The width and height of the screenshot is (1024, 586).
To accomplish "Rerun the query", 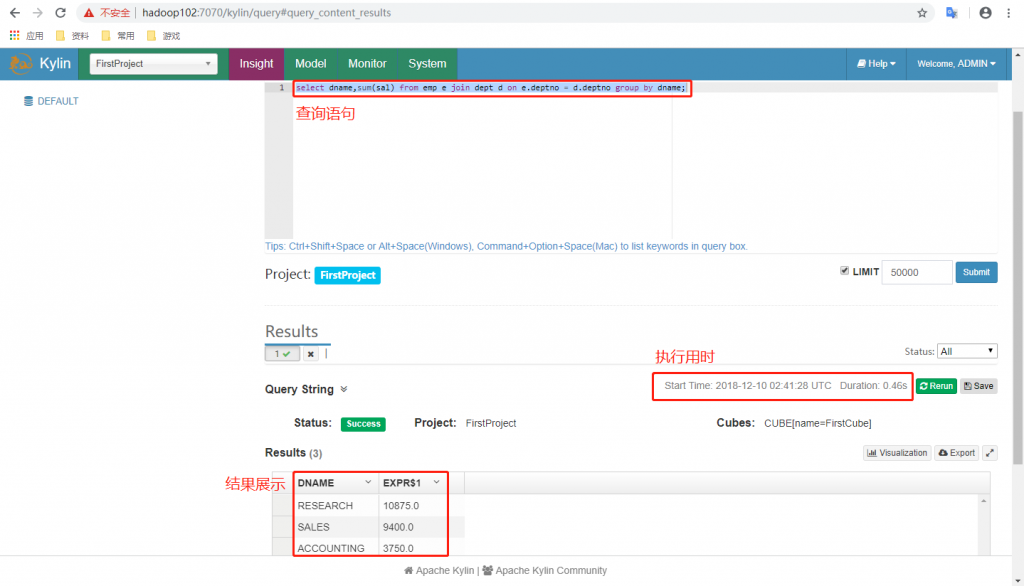I will click(936, 386).
